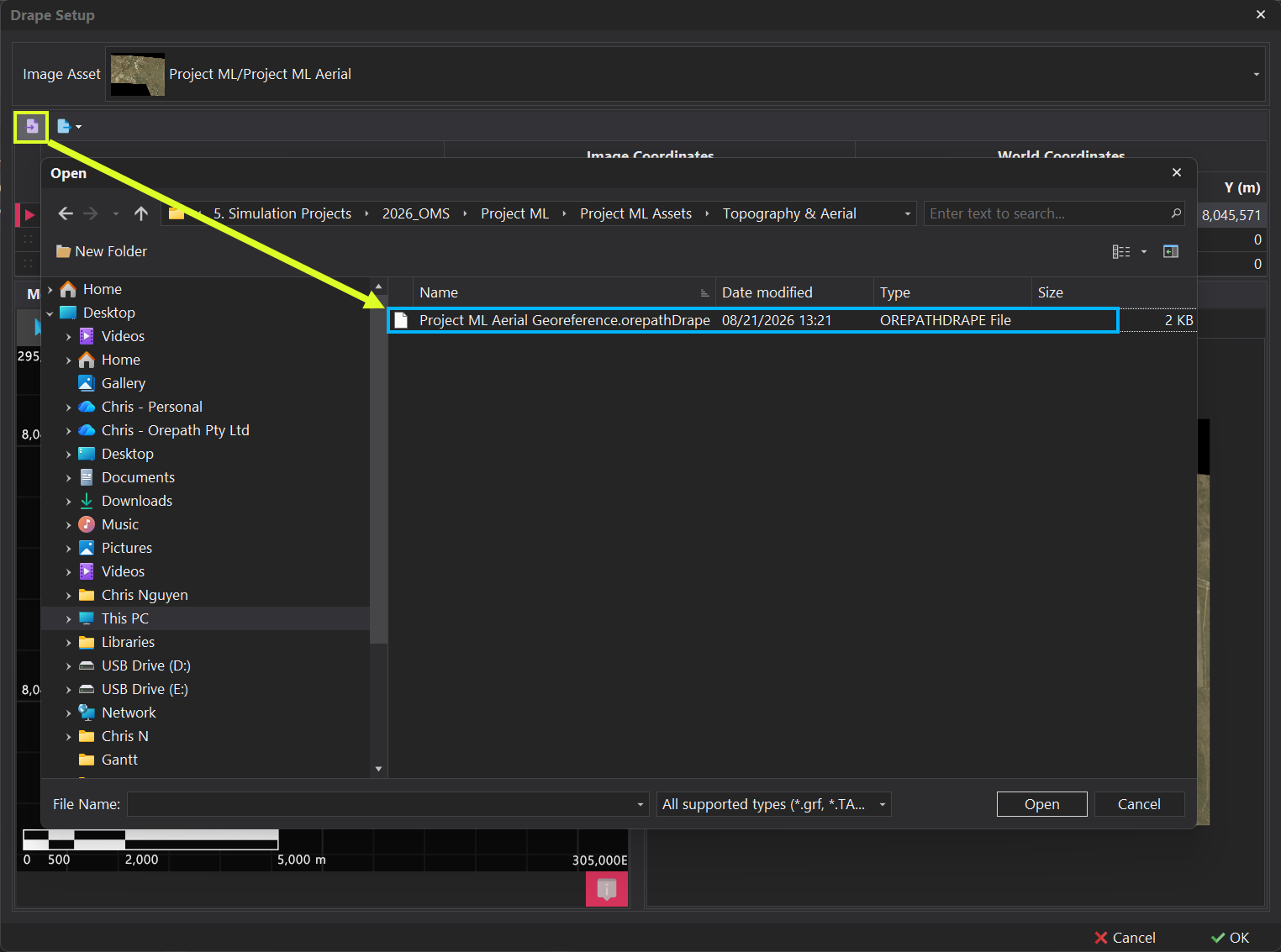Viewport: 1281px width, 952px height.
Task: Click the import drape file icon
Action: 32,127
